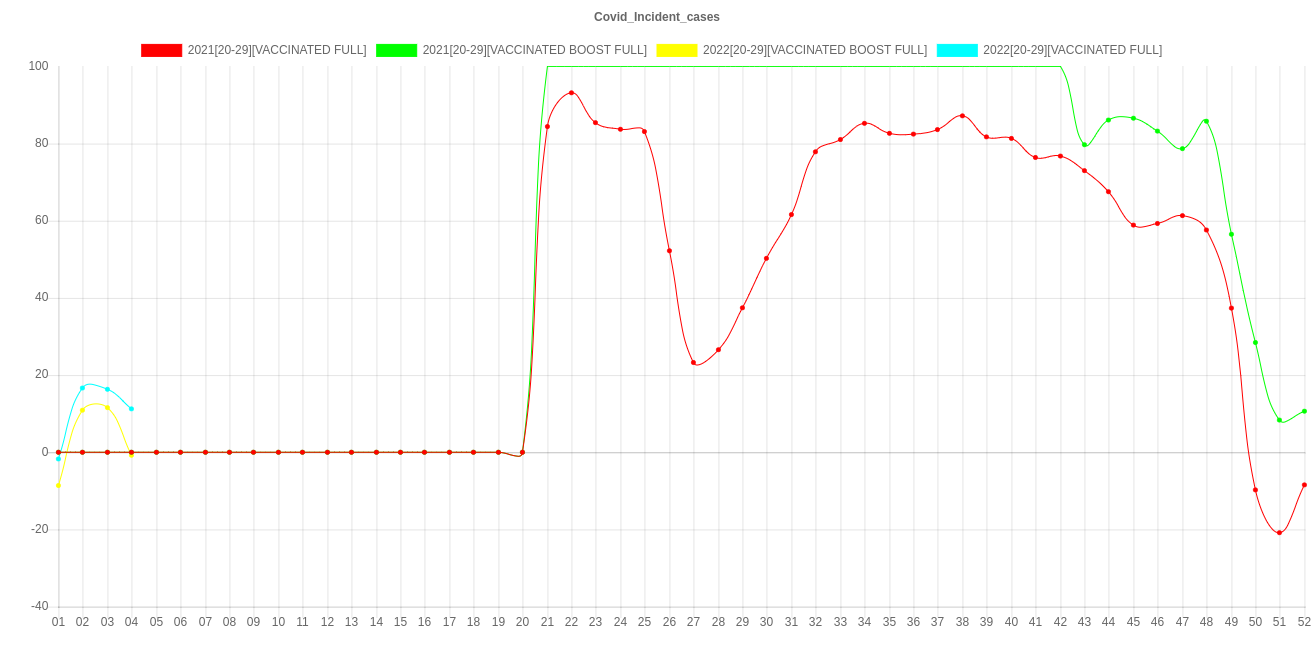
Task: Click the cyan legend color box
Action: coord(956,50)
